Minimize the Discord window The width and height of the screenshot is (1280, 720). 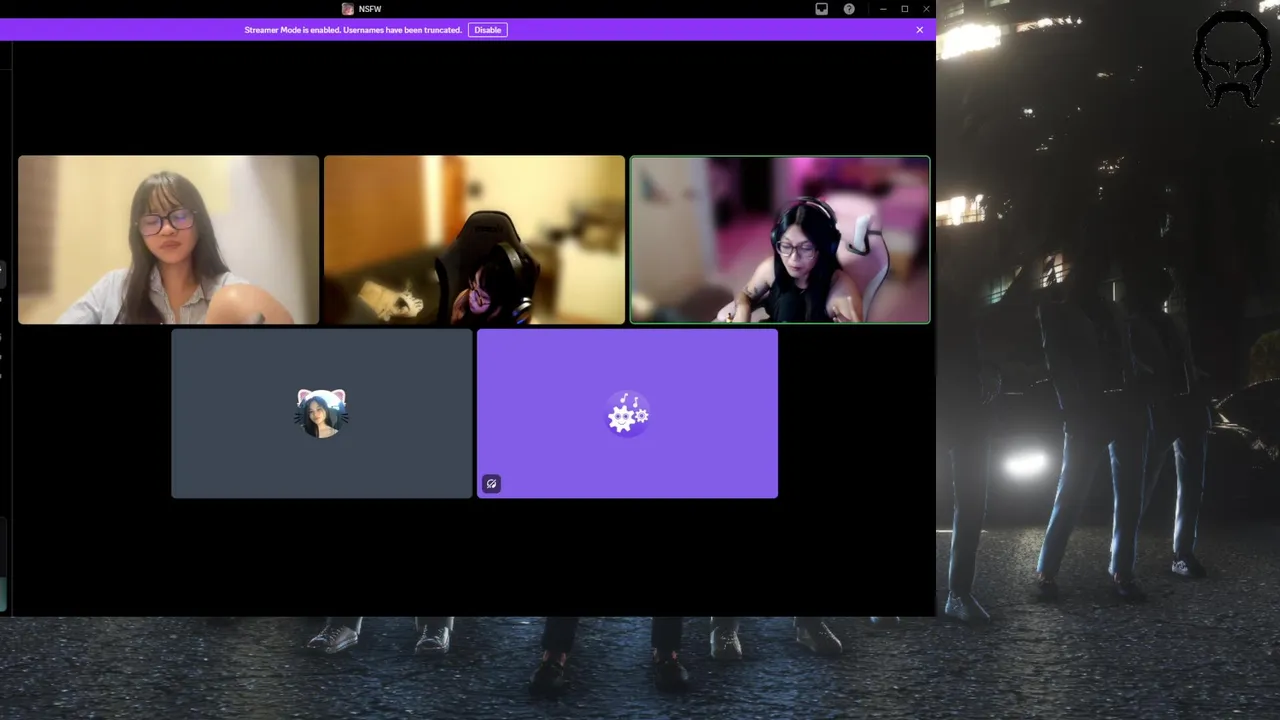click(x=883, y=9)
